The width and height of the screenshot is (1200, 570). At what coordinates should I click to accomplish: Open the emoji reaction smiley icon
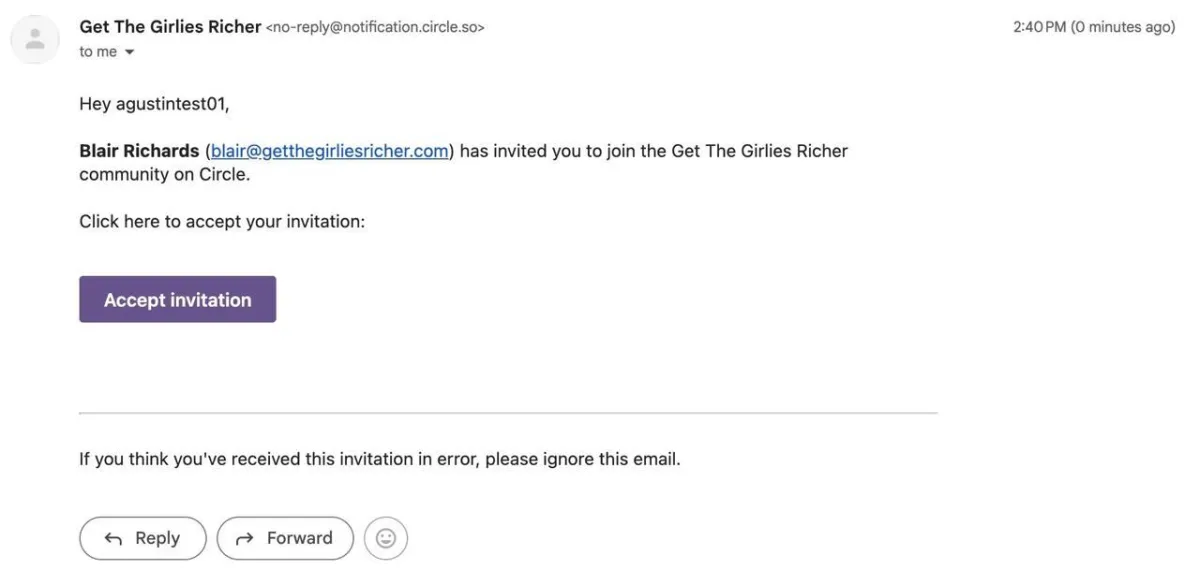386,538
